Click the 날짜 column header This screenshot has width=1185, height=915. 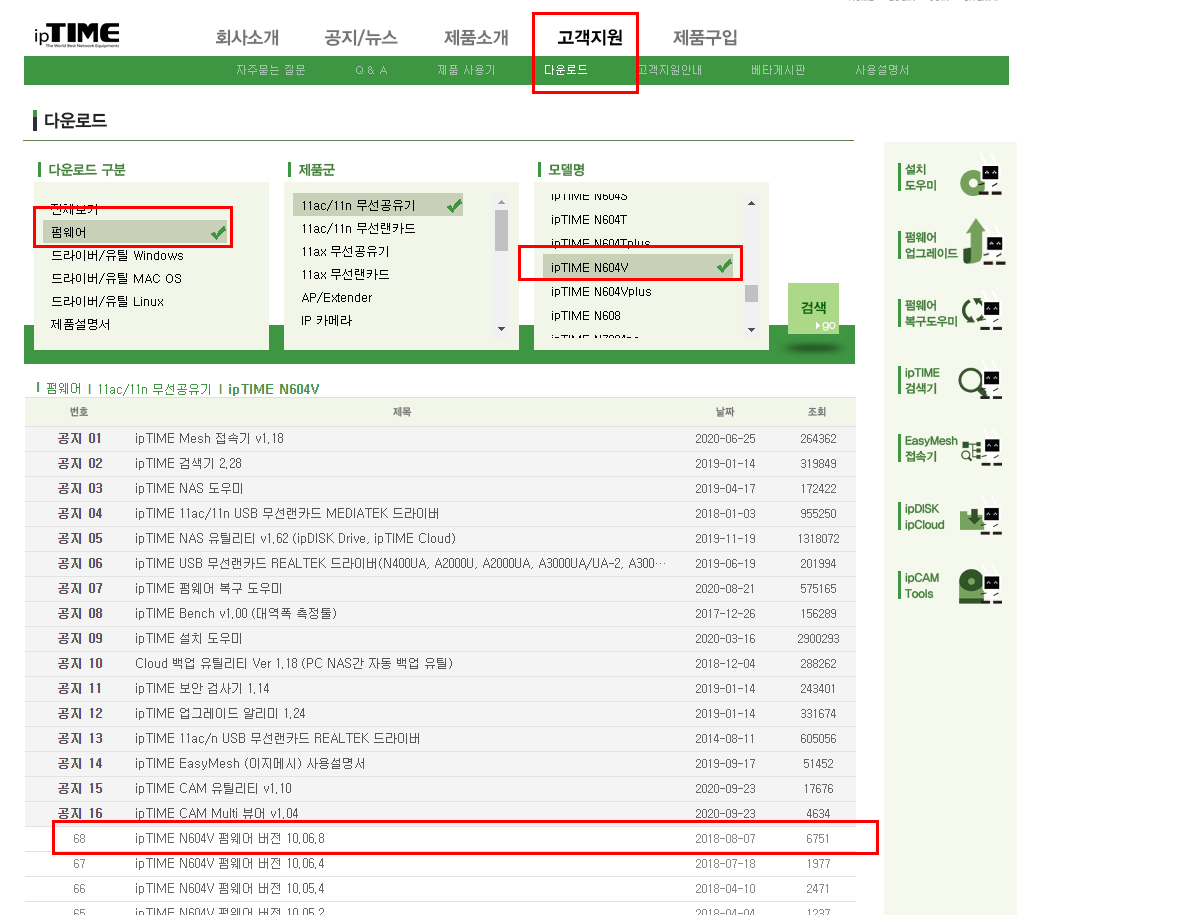(725, 412)
